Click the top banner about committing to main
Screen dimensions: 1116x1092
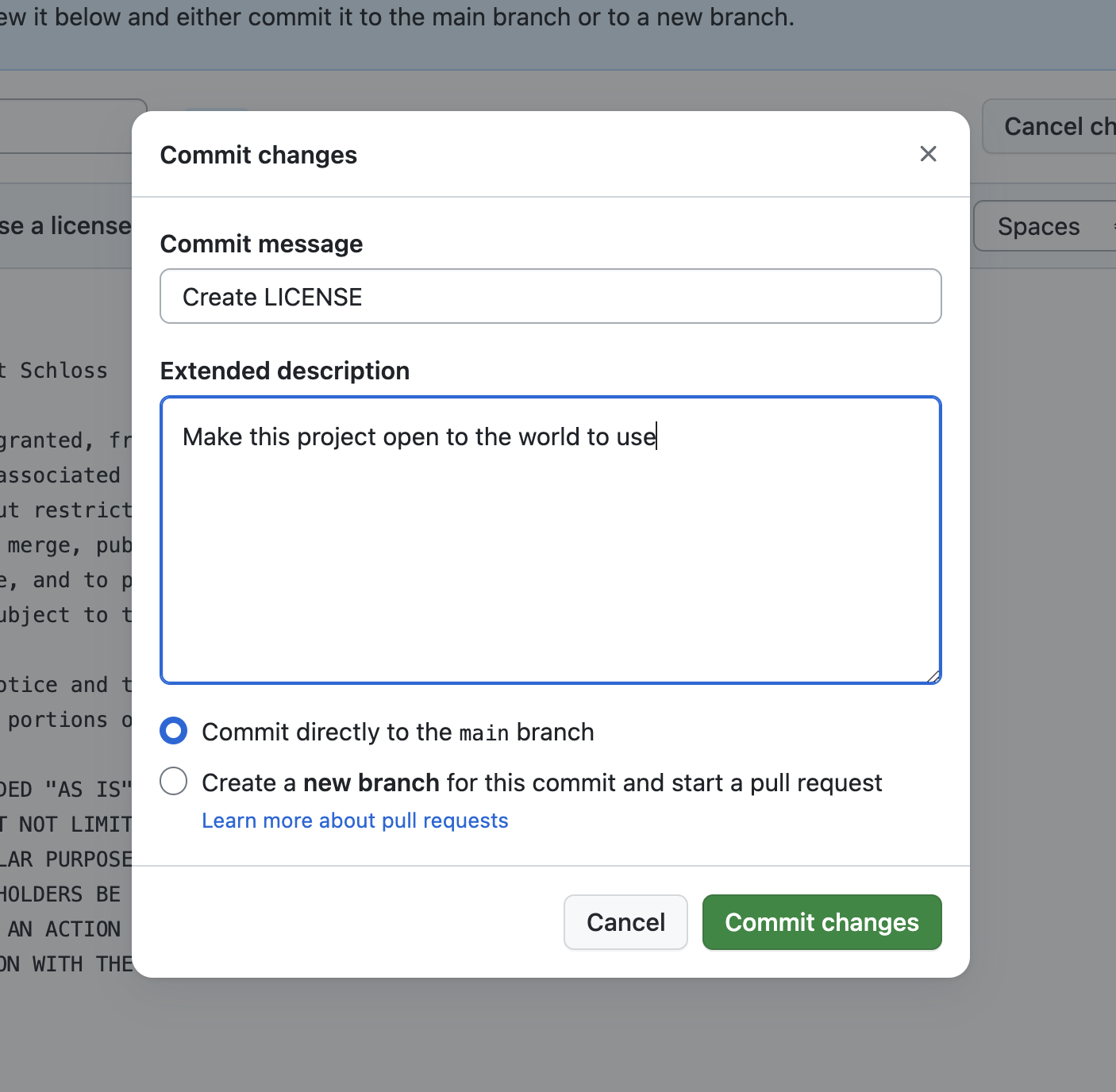coord(397,17)
